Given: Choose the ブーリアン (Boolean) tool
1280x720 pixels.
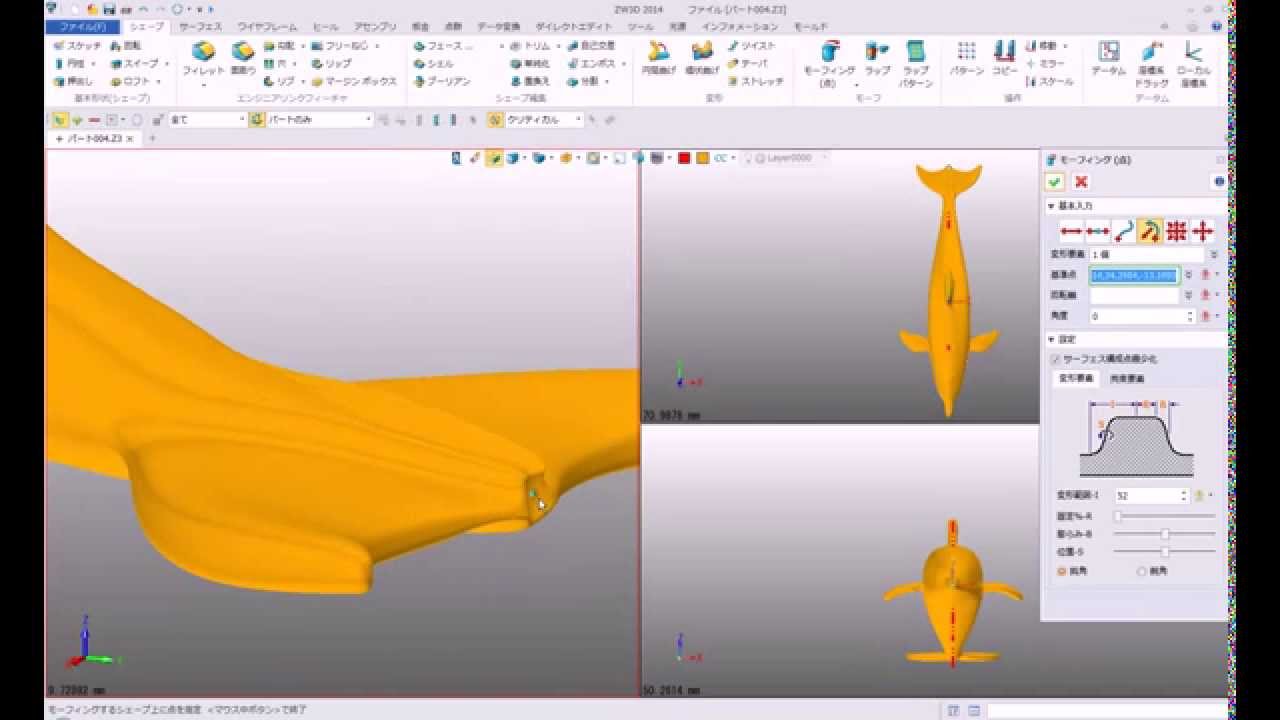Looking at the screenshot, I should pos(442,81).
